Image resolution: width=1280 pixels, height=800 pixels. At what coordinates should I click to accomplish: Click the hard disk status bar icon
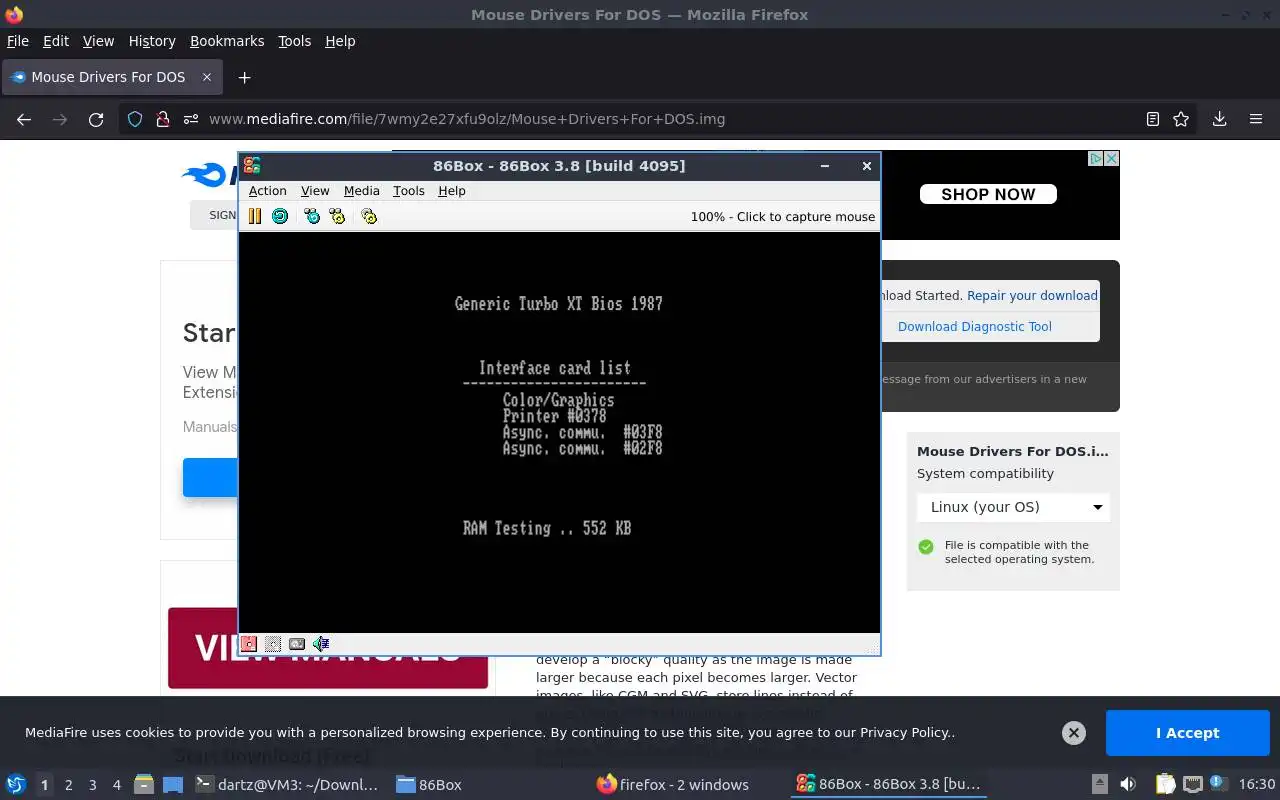click(297, 644)
